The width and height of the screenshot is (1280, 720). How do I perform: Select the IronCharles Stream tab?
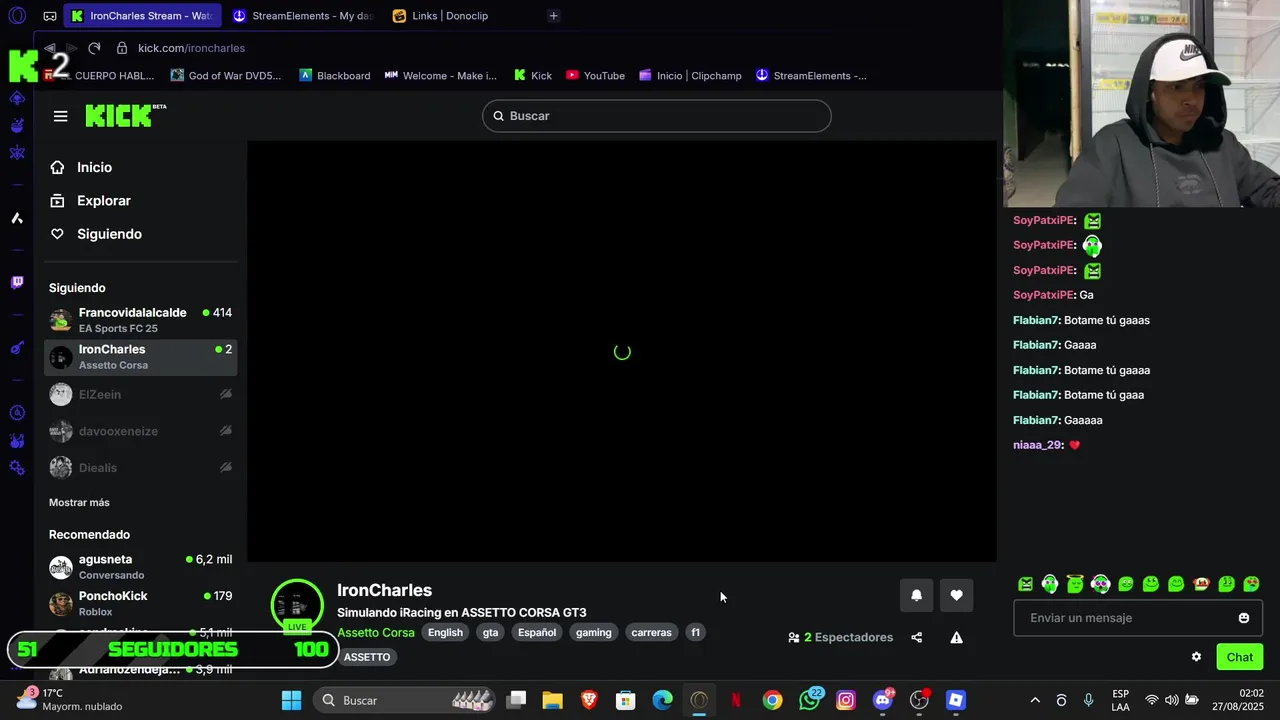140,16
